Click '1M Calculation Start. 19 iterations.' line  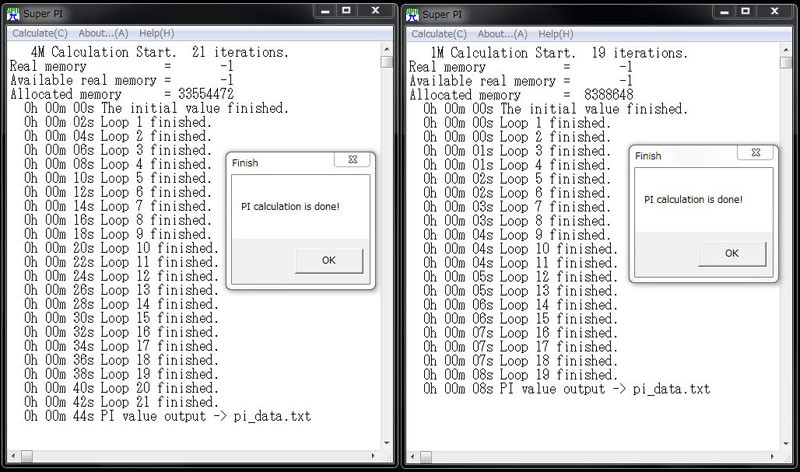click(559, 53)
